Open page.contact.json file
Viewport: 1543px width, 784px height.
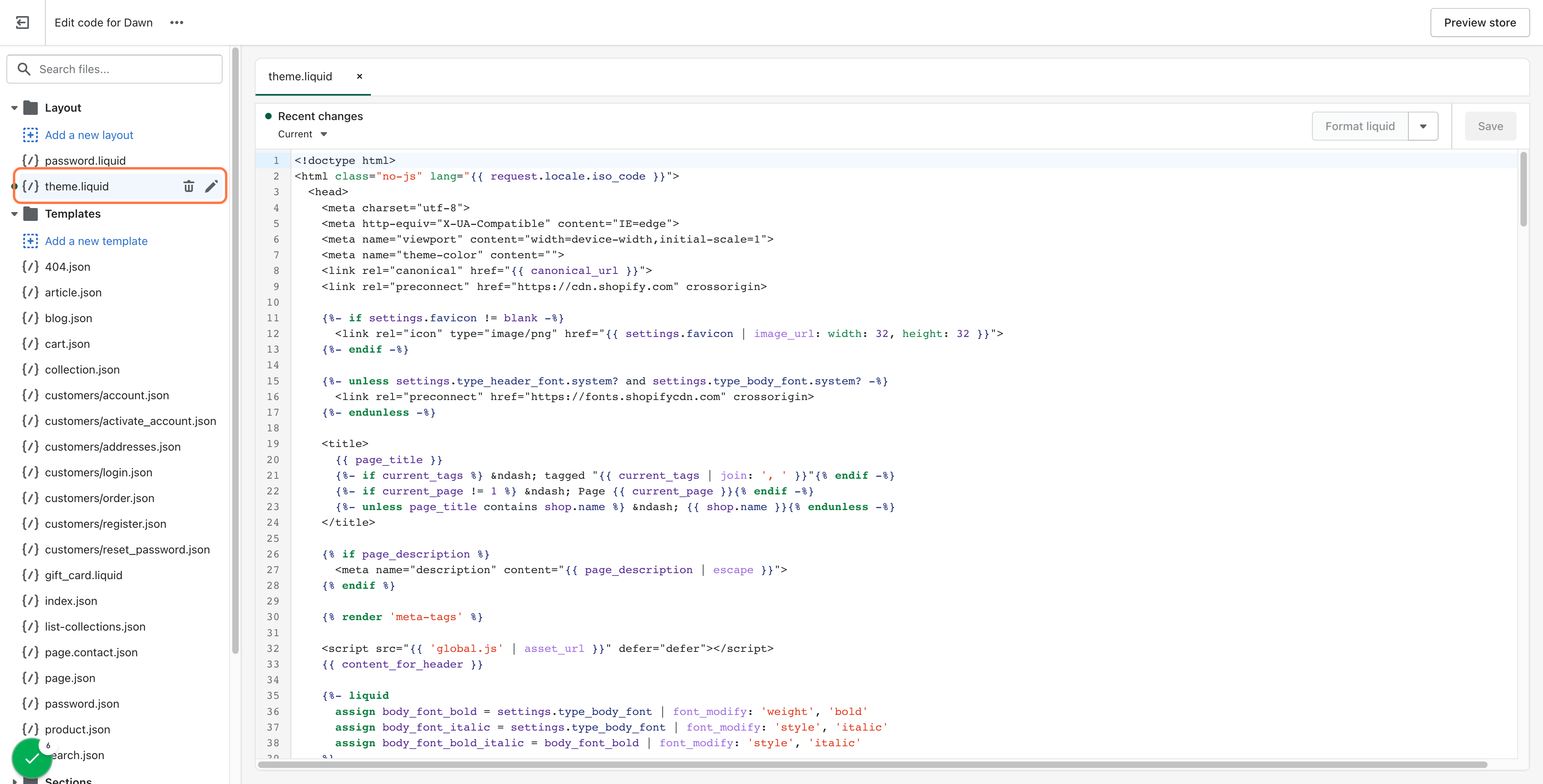pyautogui.click(x=91, y=652)
